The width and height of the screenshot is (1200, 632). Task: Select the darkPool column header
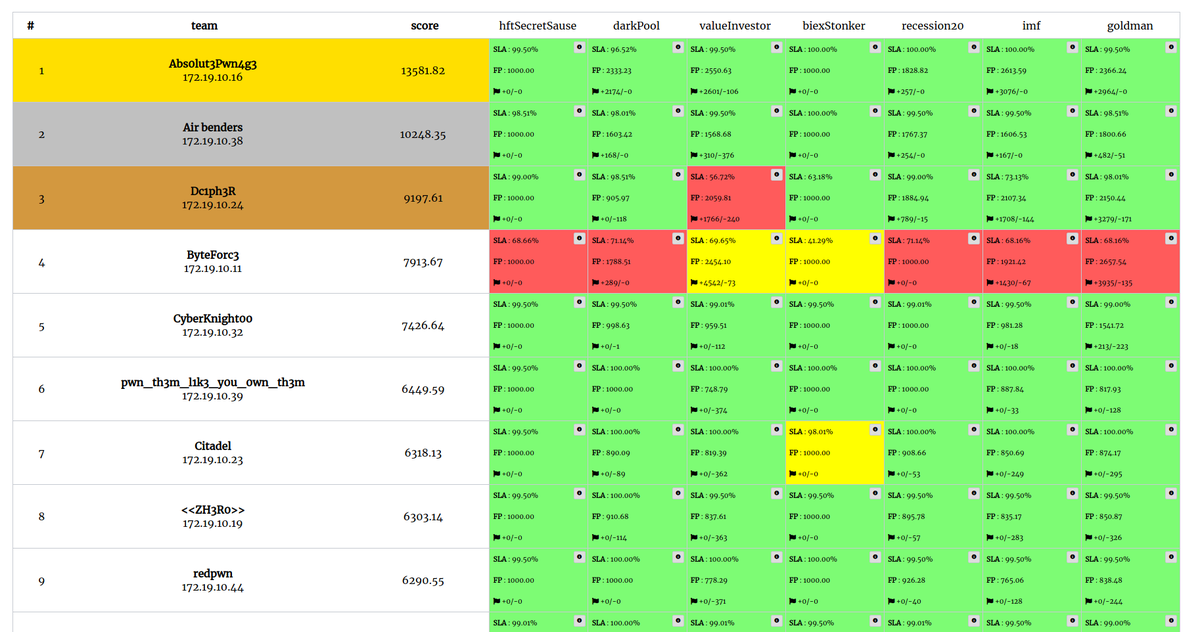(636, 26)
